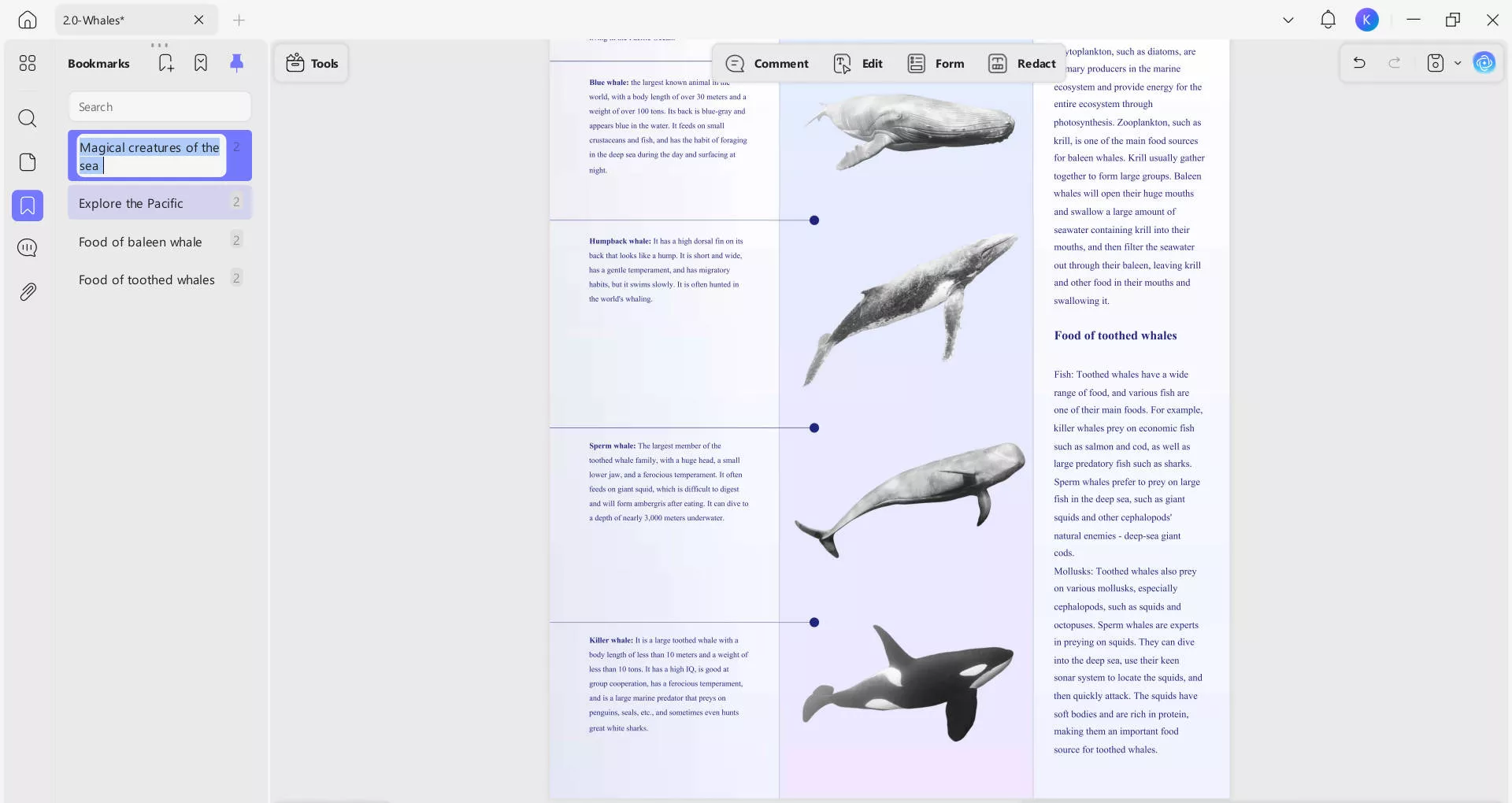Click the undo arrow

[x=1359, y=63]
